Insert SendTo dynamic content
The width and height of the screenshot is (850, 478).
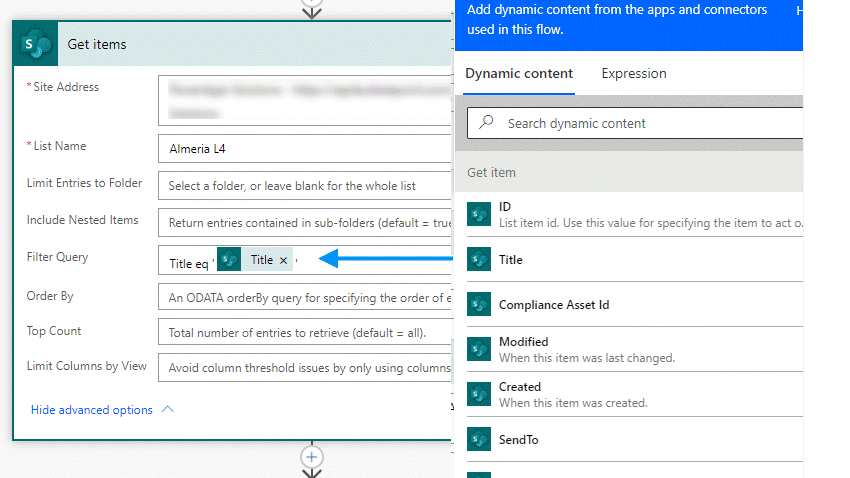(x=635, y=439)
